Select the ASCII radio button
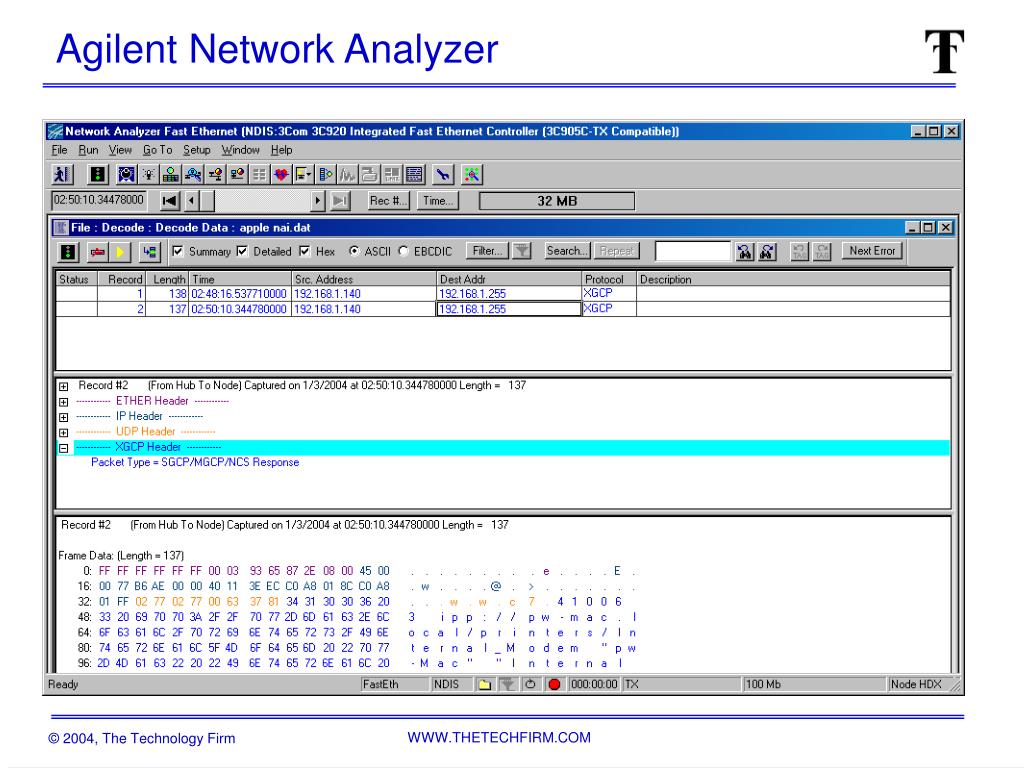Image resolution: width=1024 pixels, height=768 pixels. tap(354, 251)
